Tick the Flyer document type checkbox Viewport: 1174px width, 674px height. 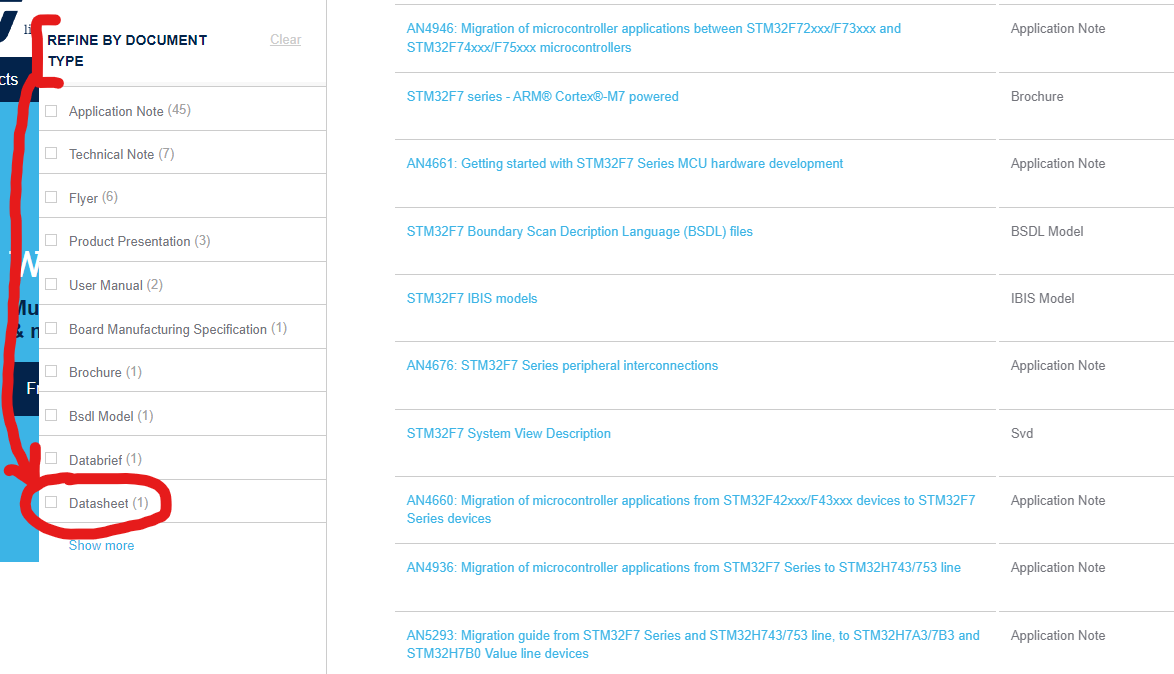(51, 197)
